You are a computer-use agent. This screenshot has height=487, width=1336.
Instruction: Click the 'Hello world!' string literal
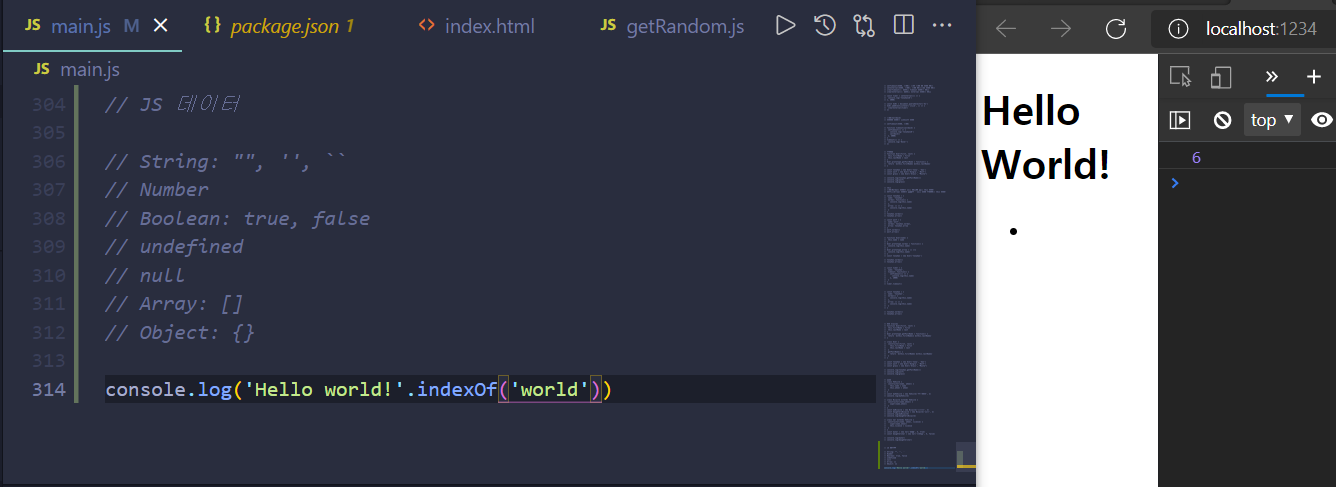323,389
